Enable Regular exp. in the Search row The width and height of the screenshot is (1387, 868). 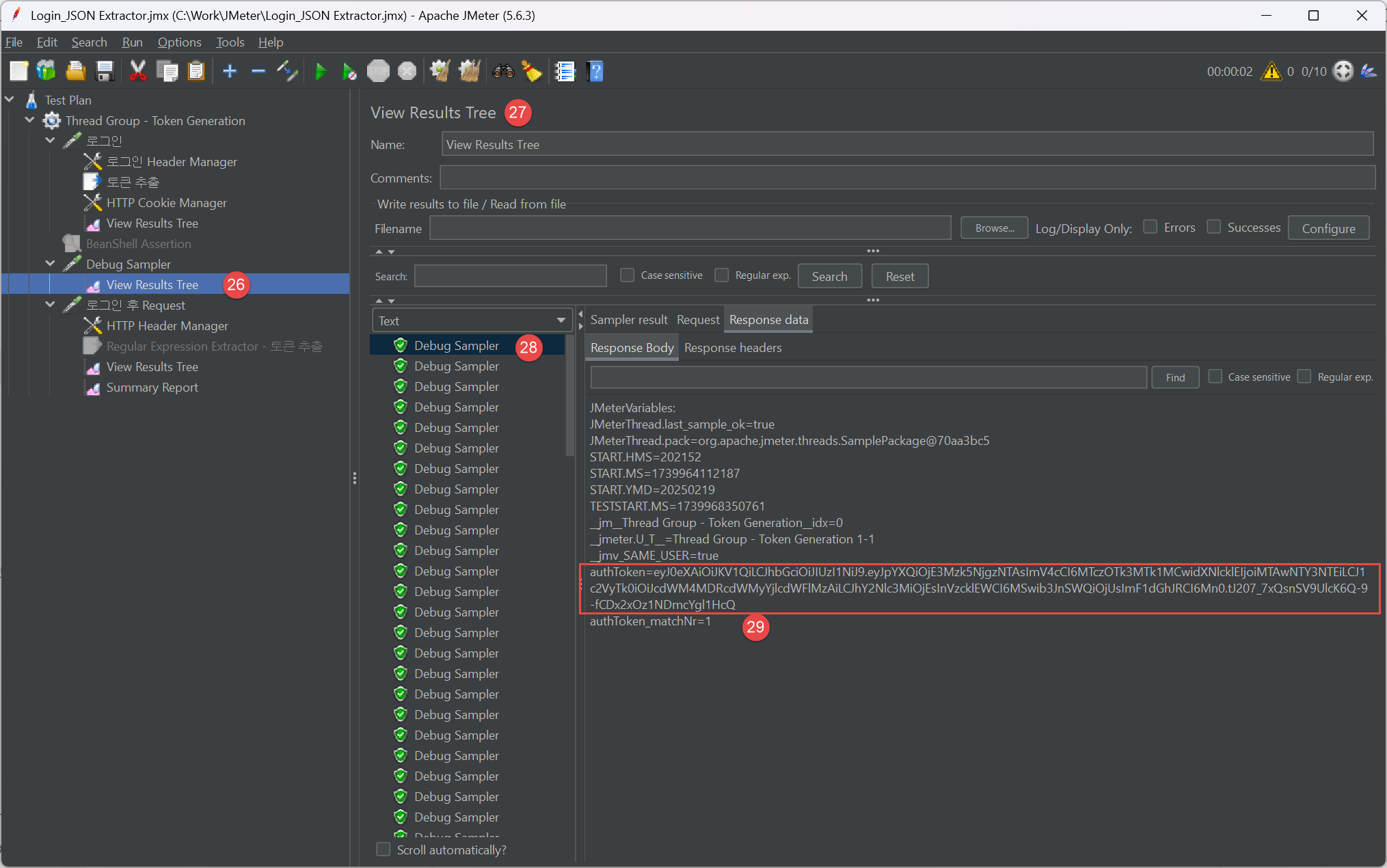click(722, 275)
